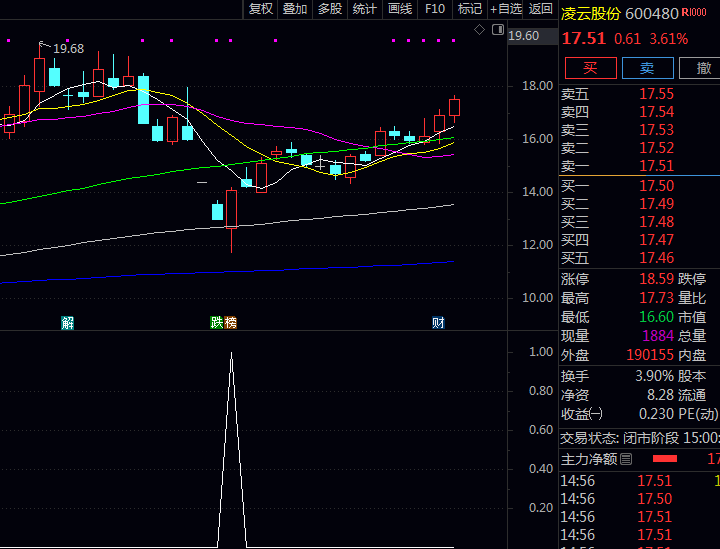Screen dimensions: 720x549
Task: Click the blue 卖 sell button
Action: 647,68
